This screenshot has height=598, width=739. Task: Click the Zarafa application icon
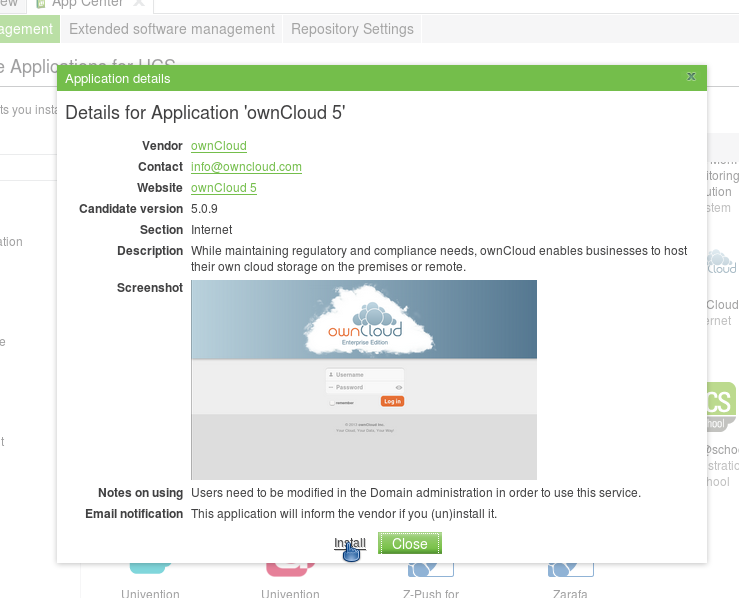pos(571,570)
